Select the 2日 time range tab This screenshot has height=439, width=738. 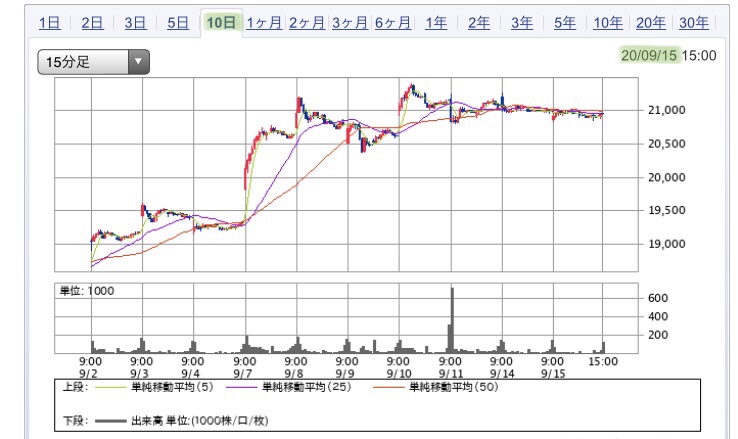pyautogui.click(x=92, y=23)
